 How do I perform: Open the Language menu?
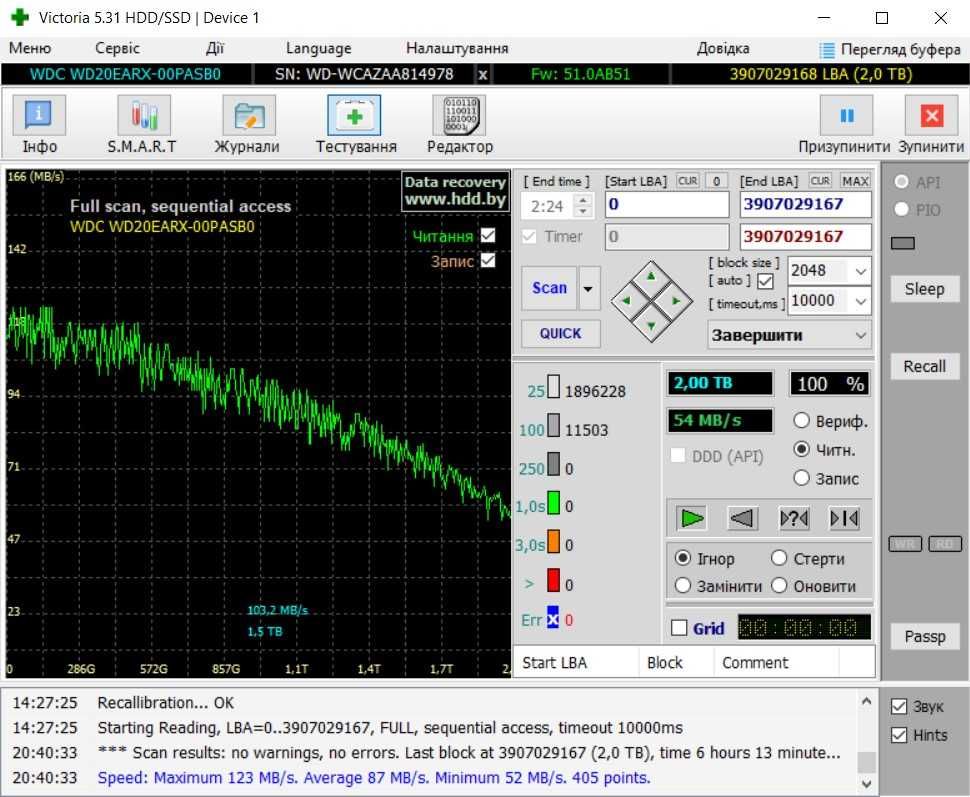click(318, 48)
